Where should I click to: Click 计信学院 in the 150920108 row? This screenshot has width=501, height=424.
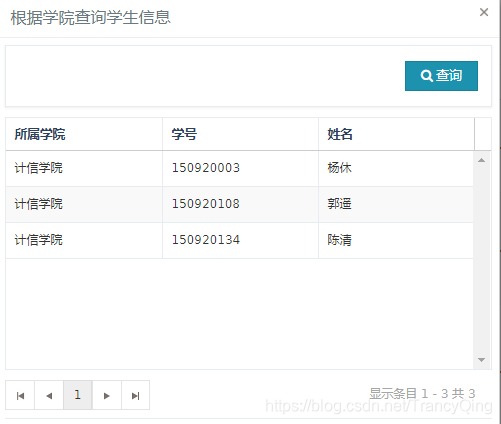pos(38,204)
